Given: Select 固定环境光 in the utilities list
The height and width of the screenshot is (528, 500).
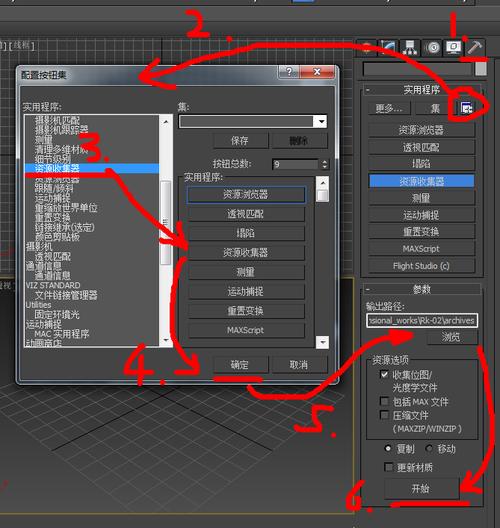Looking at the screenshot, I should [x=57, y=315].
